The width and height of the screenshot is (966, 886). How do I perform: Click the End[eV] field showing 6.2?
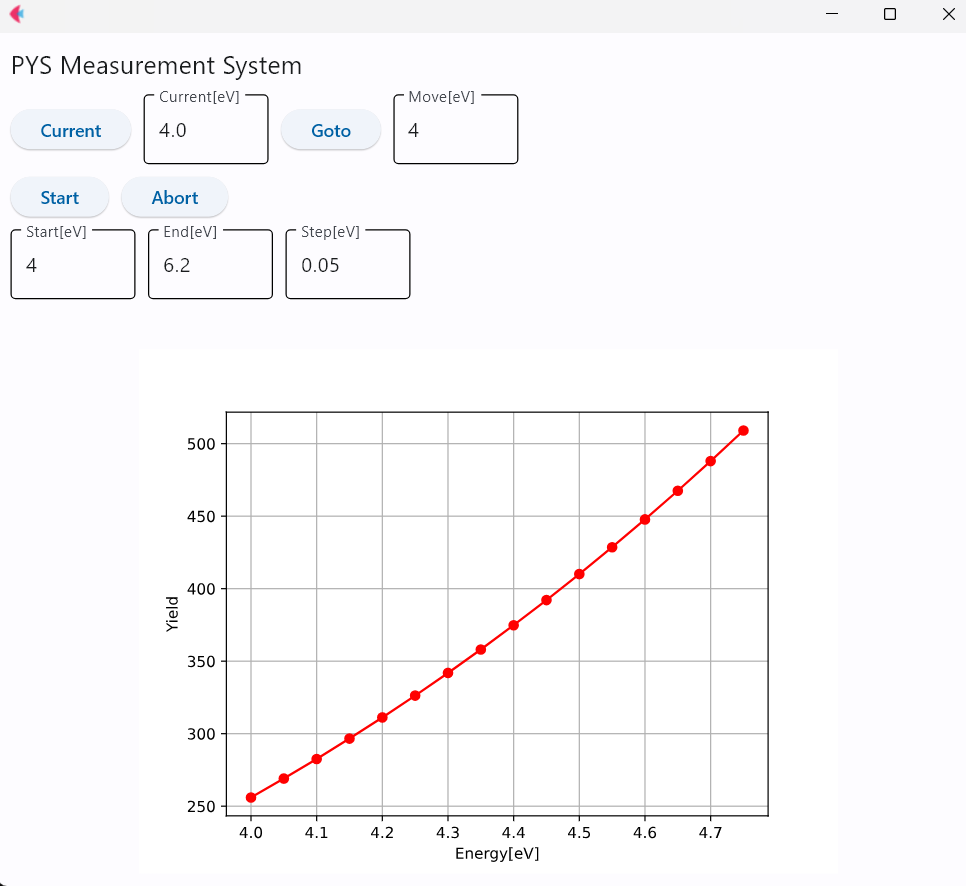point(210,264)
